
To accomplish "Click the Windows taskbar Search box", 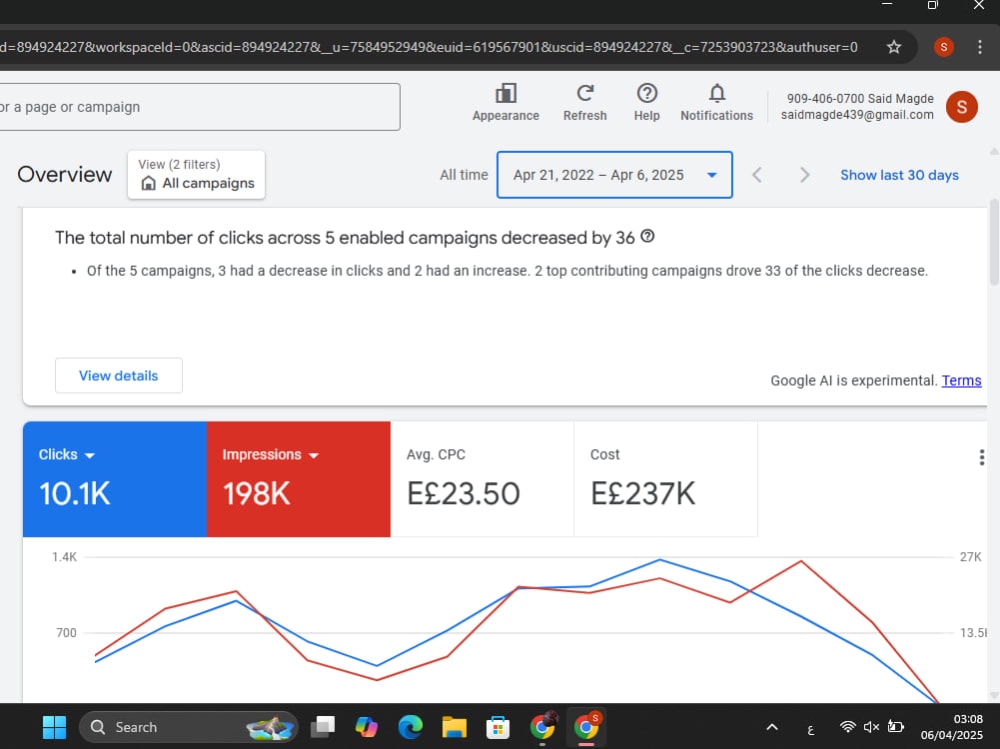I will tap(189, 727).
